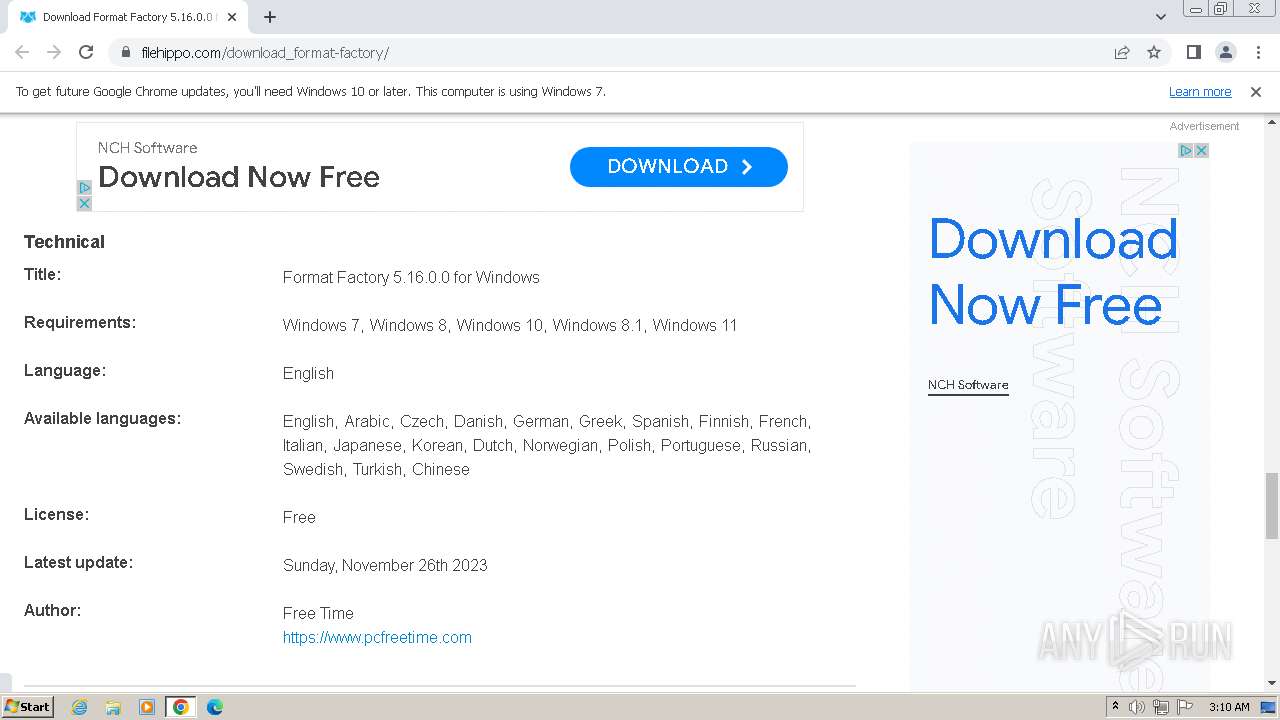
Task: Show hidden system tray icons
Action: pos(1115,707)
